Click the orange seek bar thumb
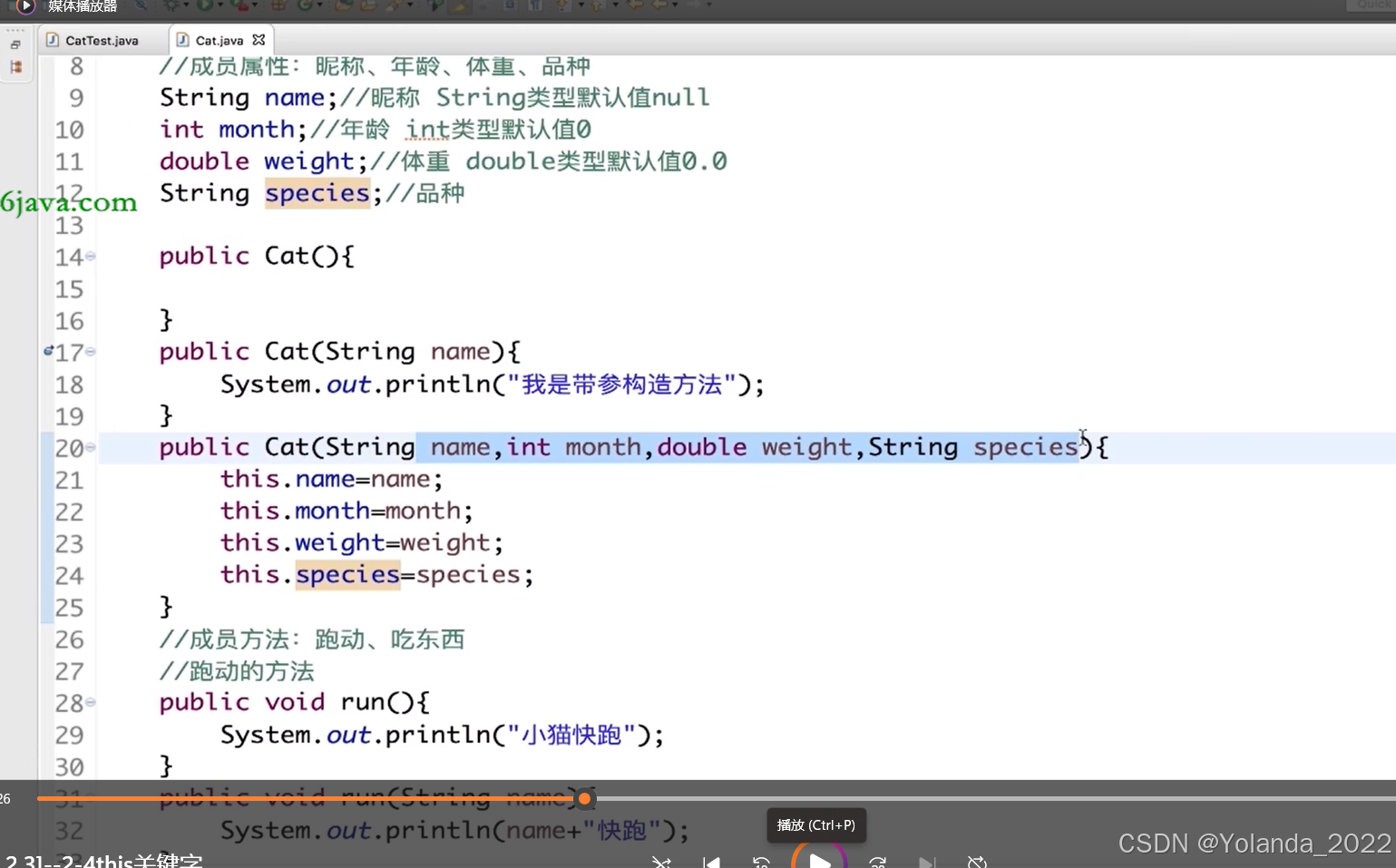Screen dimensions: 1396x868 585,799
